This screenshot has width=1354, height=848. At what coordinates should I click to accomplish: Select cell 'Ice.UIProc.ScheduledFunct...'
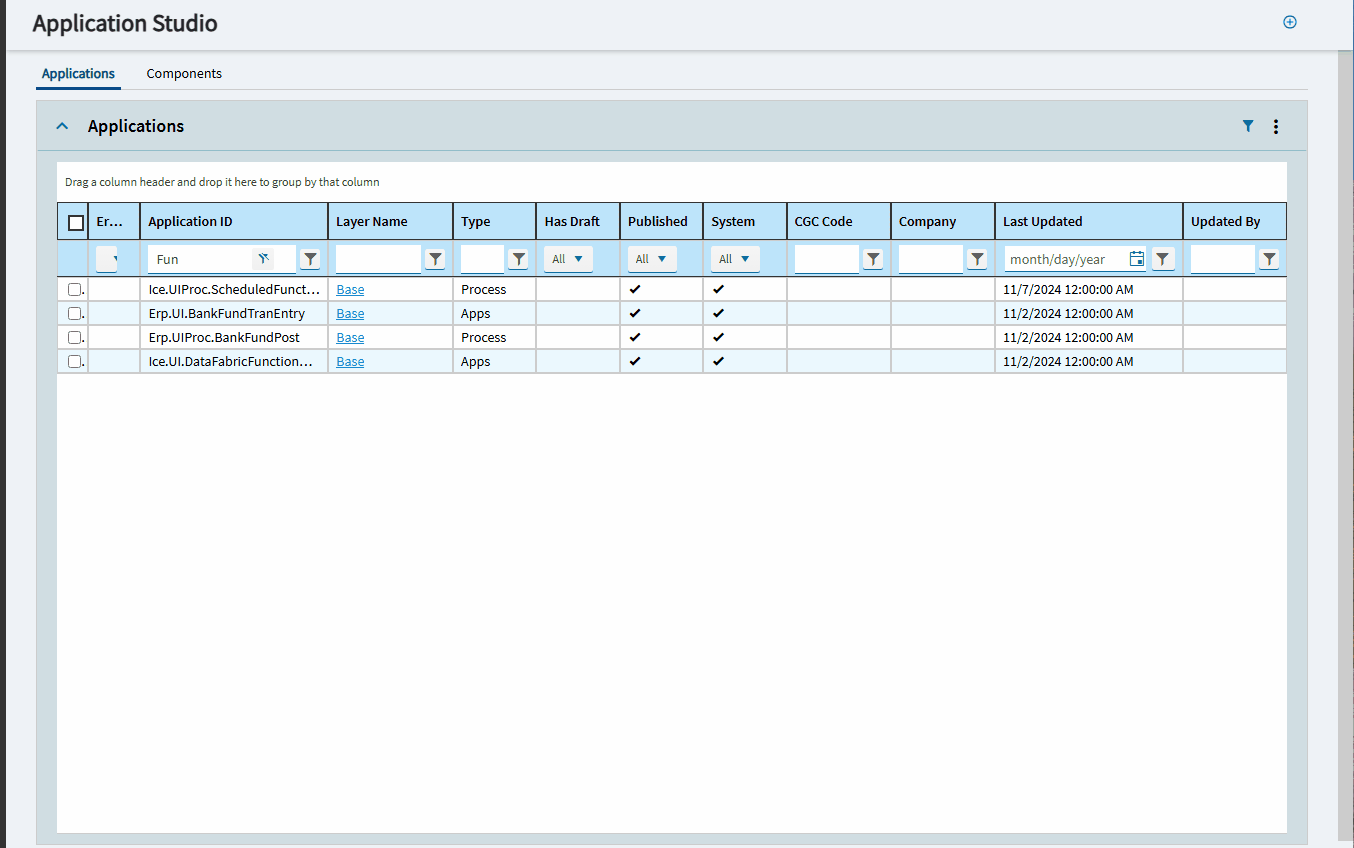(234, 289)
